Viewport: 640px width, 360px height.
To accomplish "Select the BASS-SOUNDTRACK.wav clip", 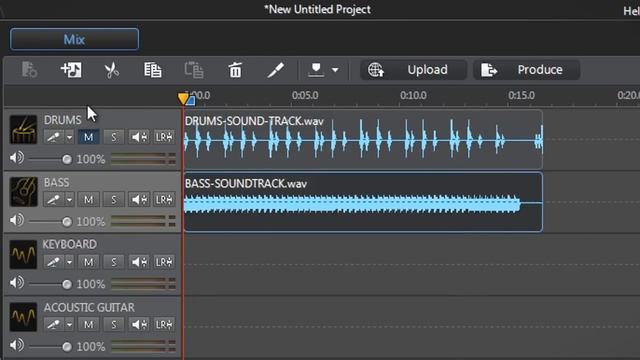I will [x=363, y=202].
